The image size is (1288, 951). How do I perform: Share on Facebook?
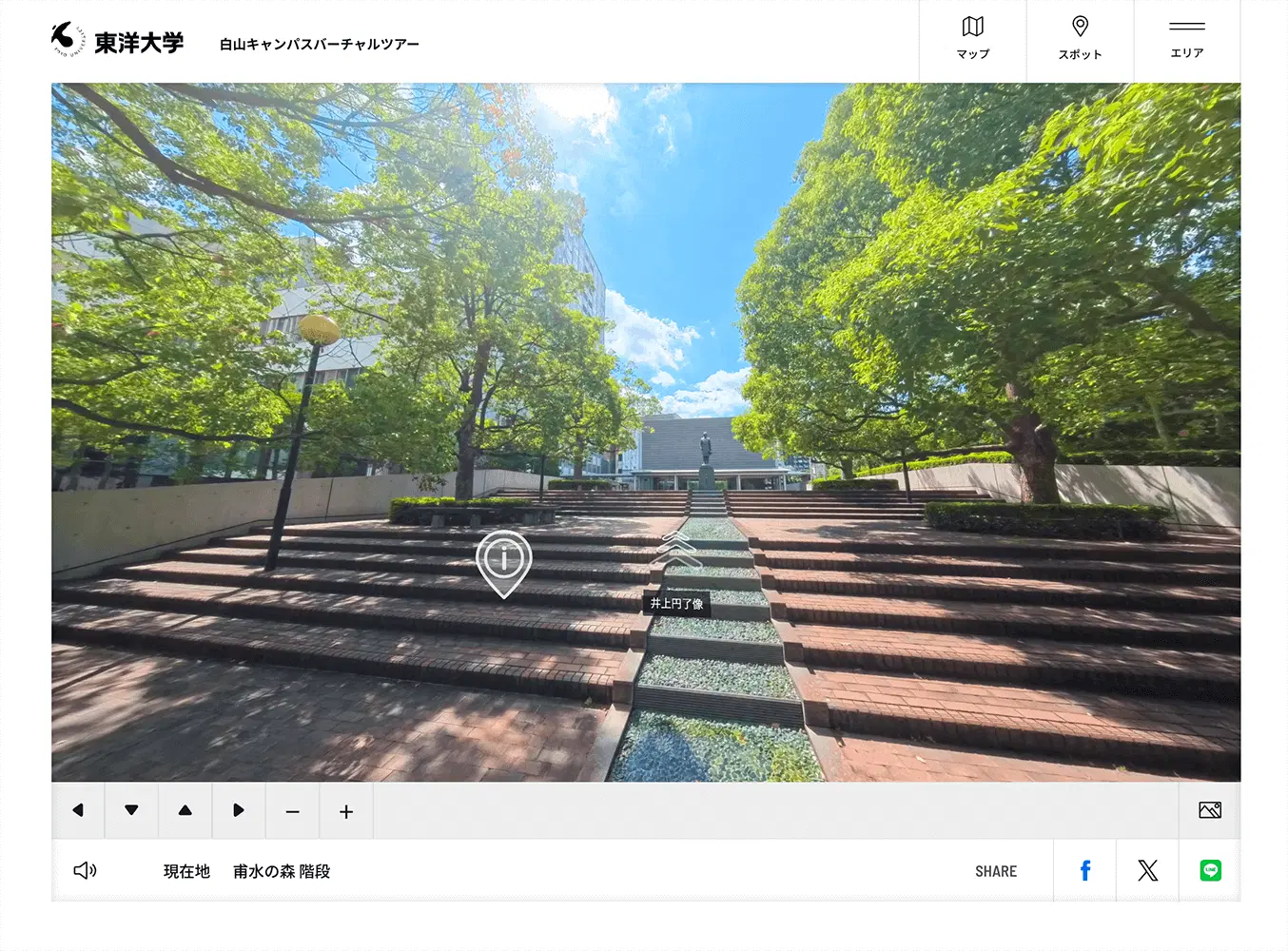coord(1084,871)
